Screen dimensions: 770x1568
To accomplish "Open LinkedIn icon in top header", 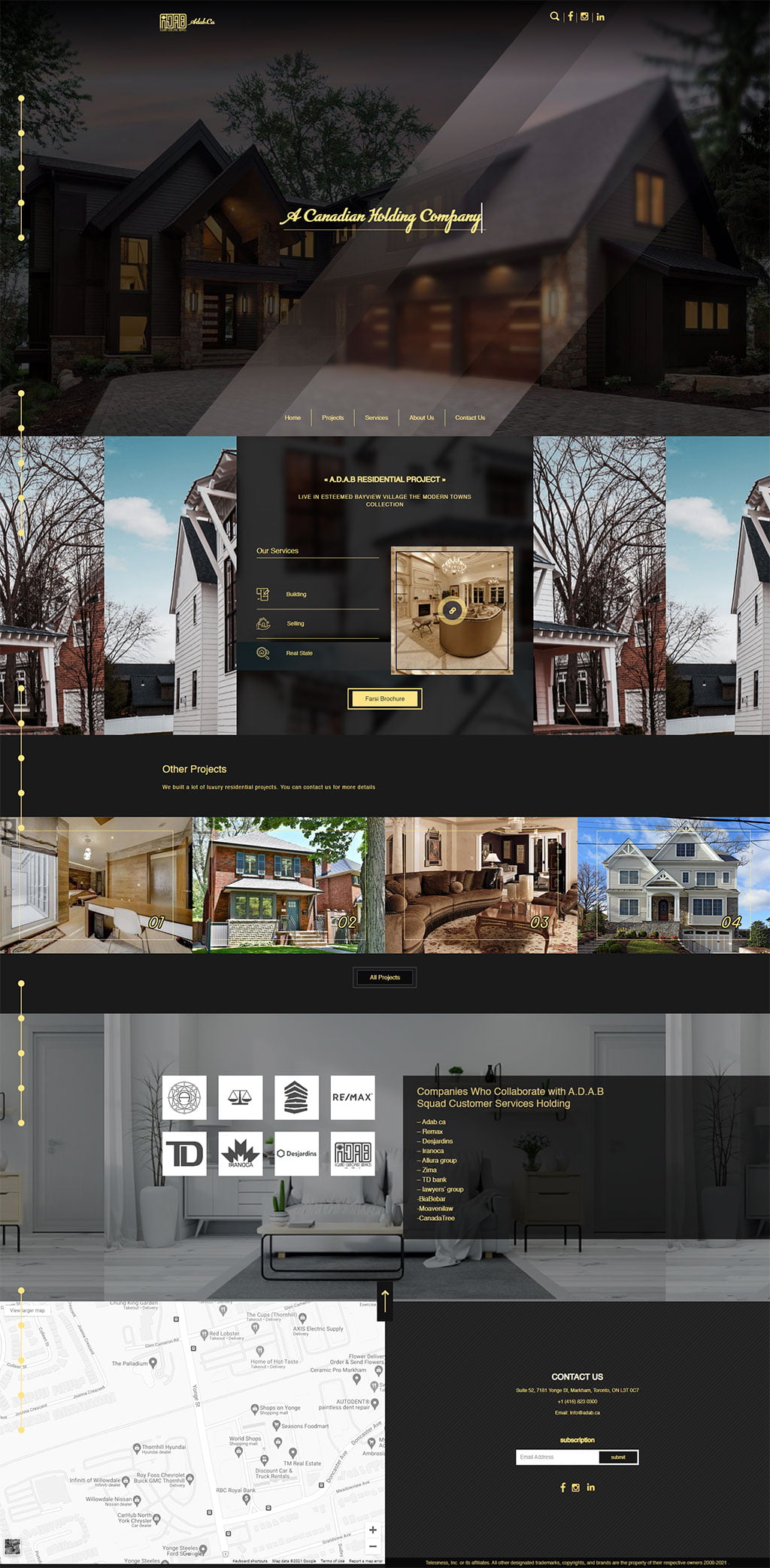I will click(600, 17).
